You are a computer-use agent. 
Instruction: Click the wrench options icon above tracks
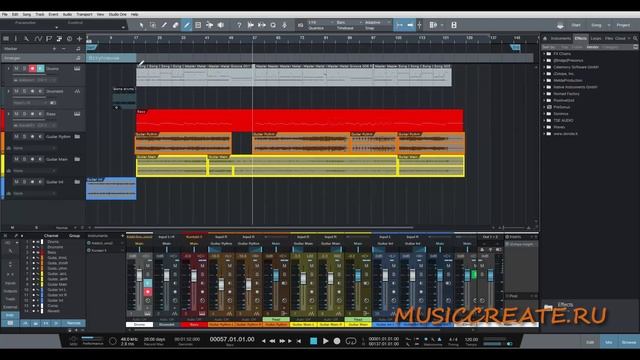(26, 39)
